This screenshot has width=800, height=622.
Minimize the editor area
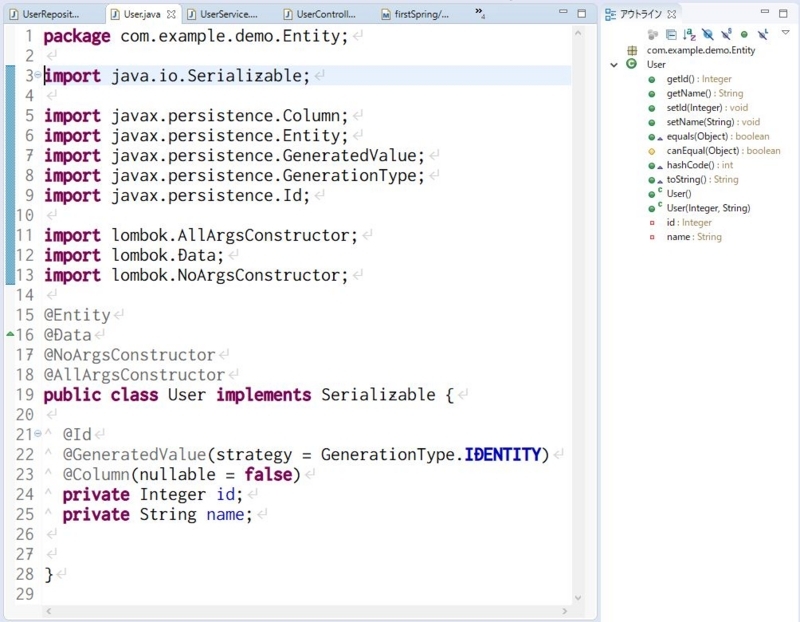tap(563, 12)
